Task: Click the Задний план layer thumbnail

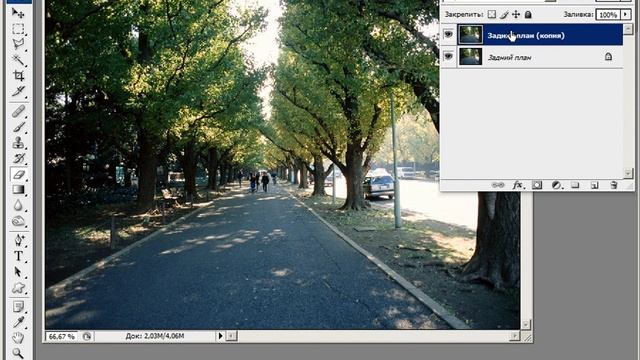Action: click(470, 56)
